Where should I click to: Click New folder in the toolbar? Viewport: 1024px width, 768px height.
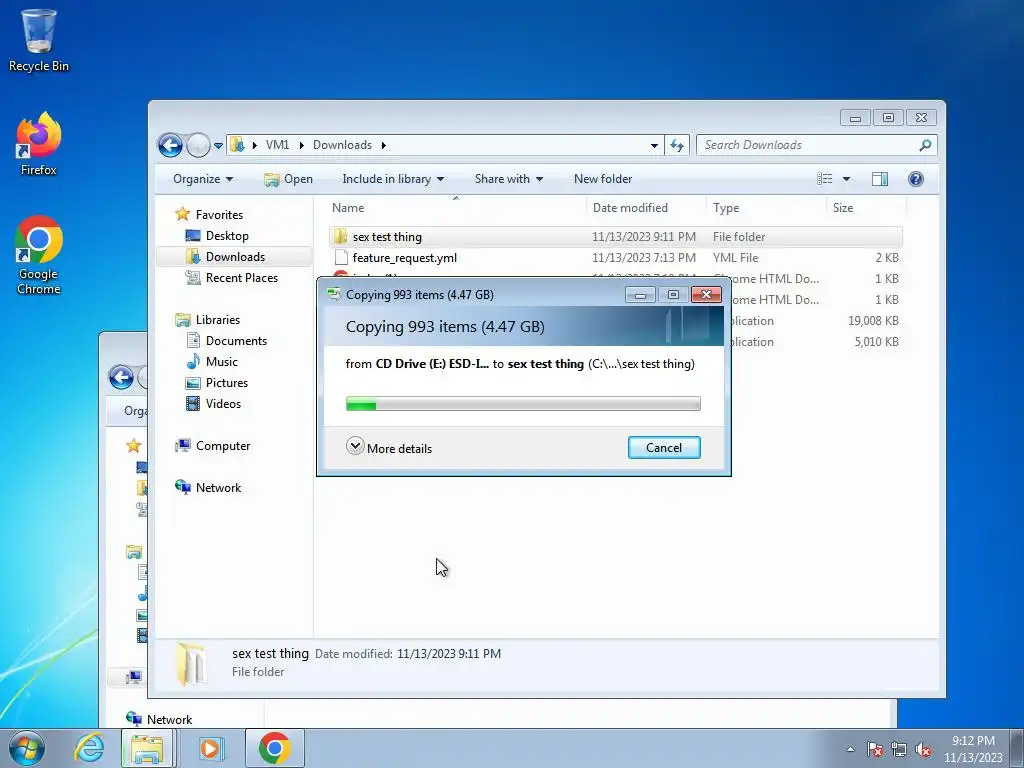point(603,179)
